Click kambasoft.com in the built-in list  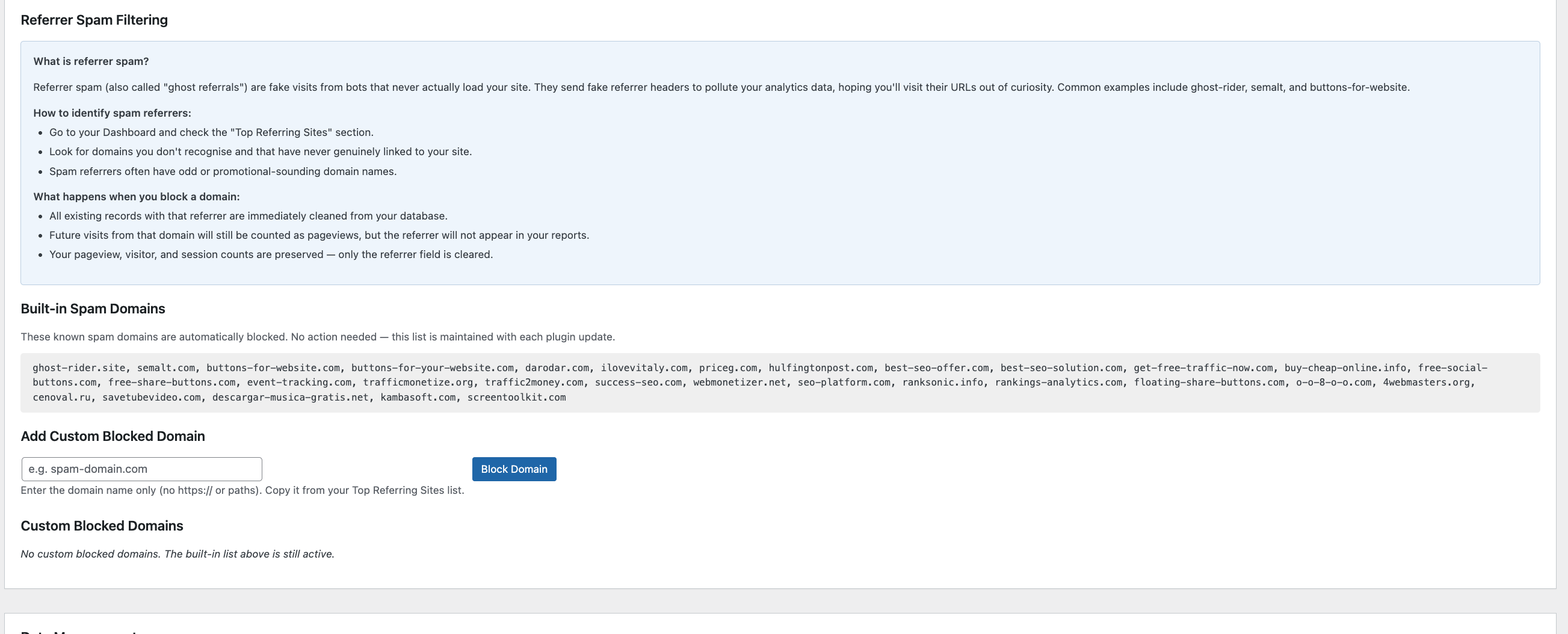click(418, 398)
